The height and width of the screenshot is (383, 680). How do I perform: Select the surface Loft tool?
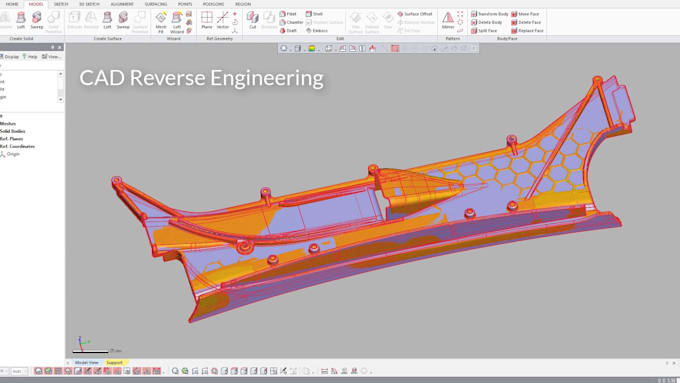point(107,20)
